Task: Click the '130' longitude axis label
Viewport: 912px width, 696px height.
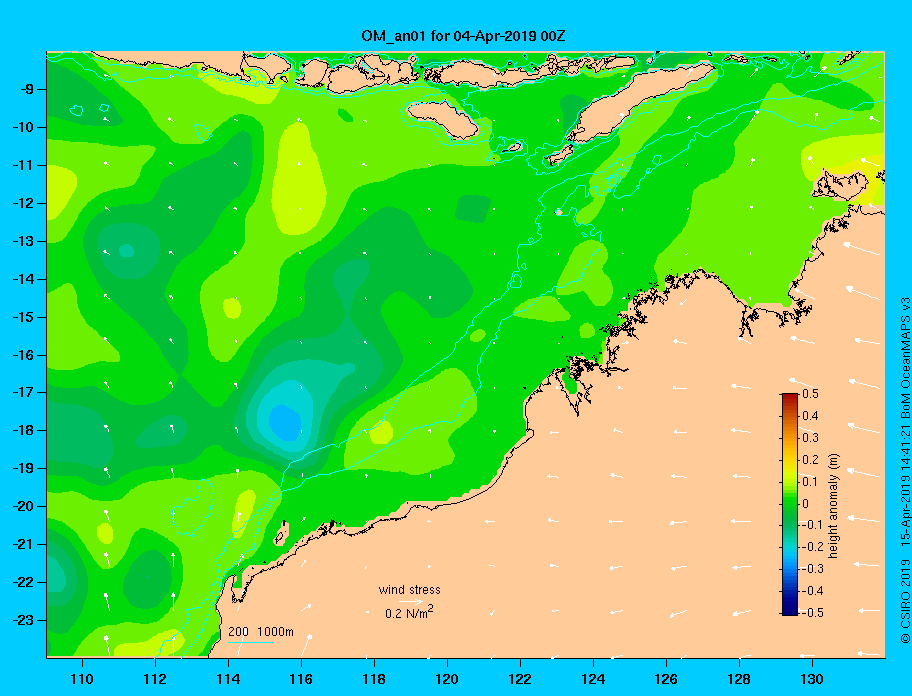Action: [812, 679]
